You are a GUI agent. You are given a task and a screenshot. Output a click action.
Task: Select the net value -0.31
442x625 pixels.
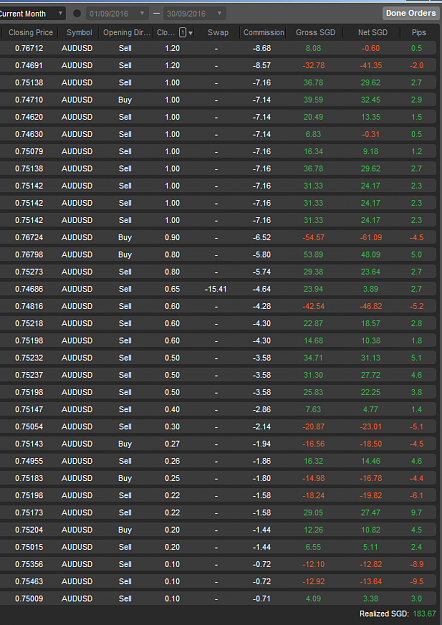(371, 134)
